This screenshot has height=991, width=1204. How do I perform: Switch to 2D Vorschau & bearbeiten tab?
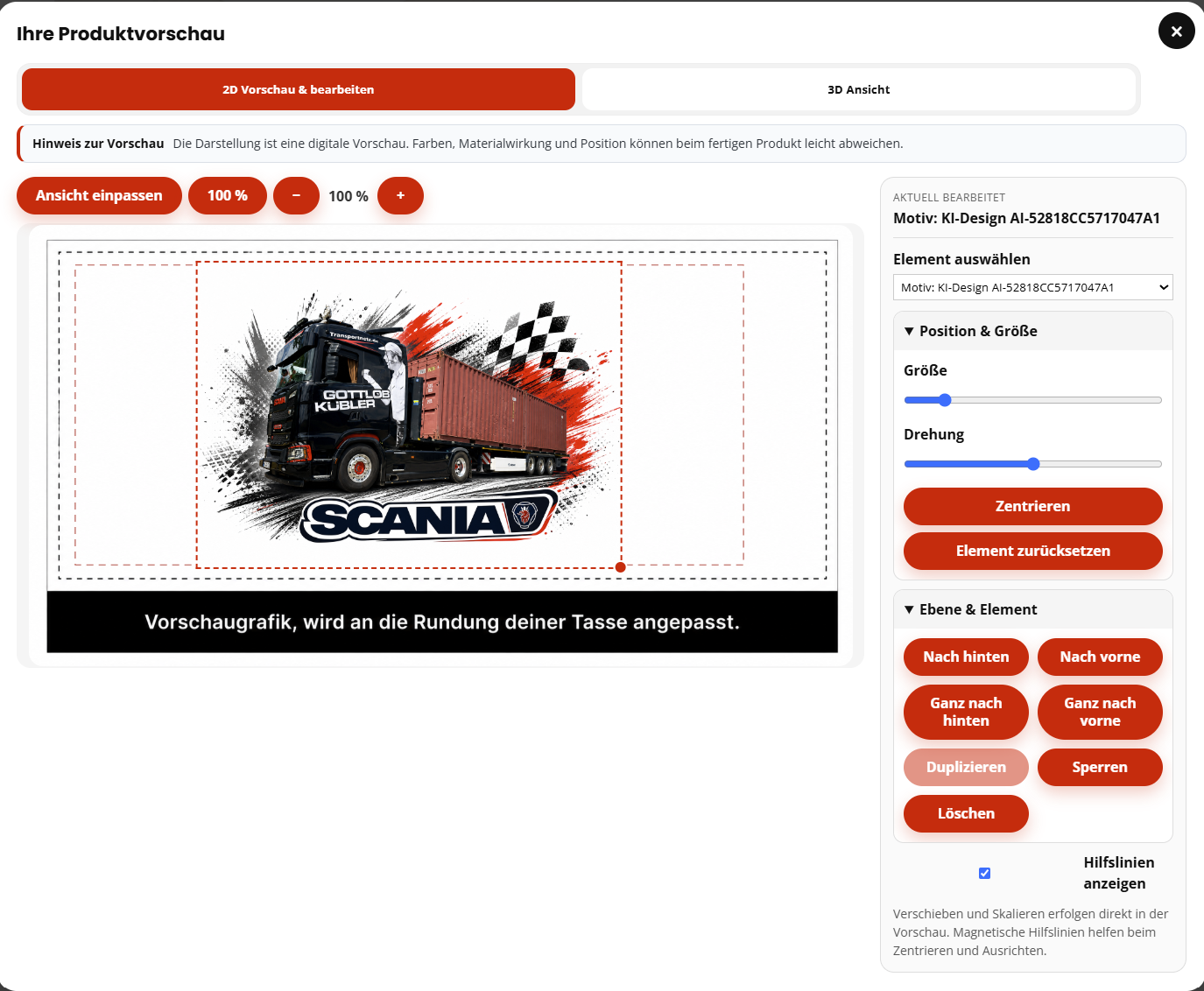(x=299, y=89)
